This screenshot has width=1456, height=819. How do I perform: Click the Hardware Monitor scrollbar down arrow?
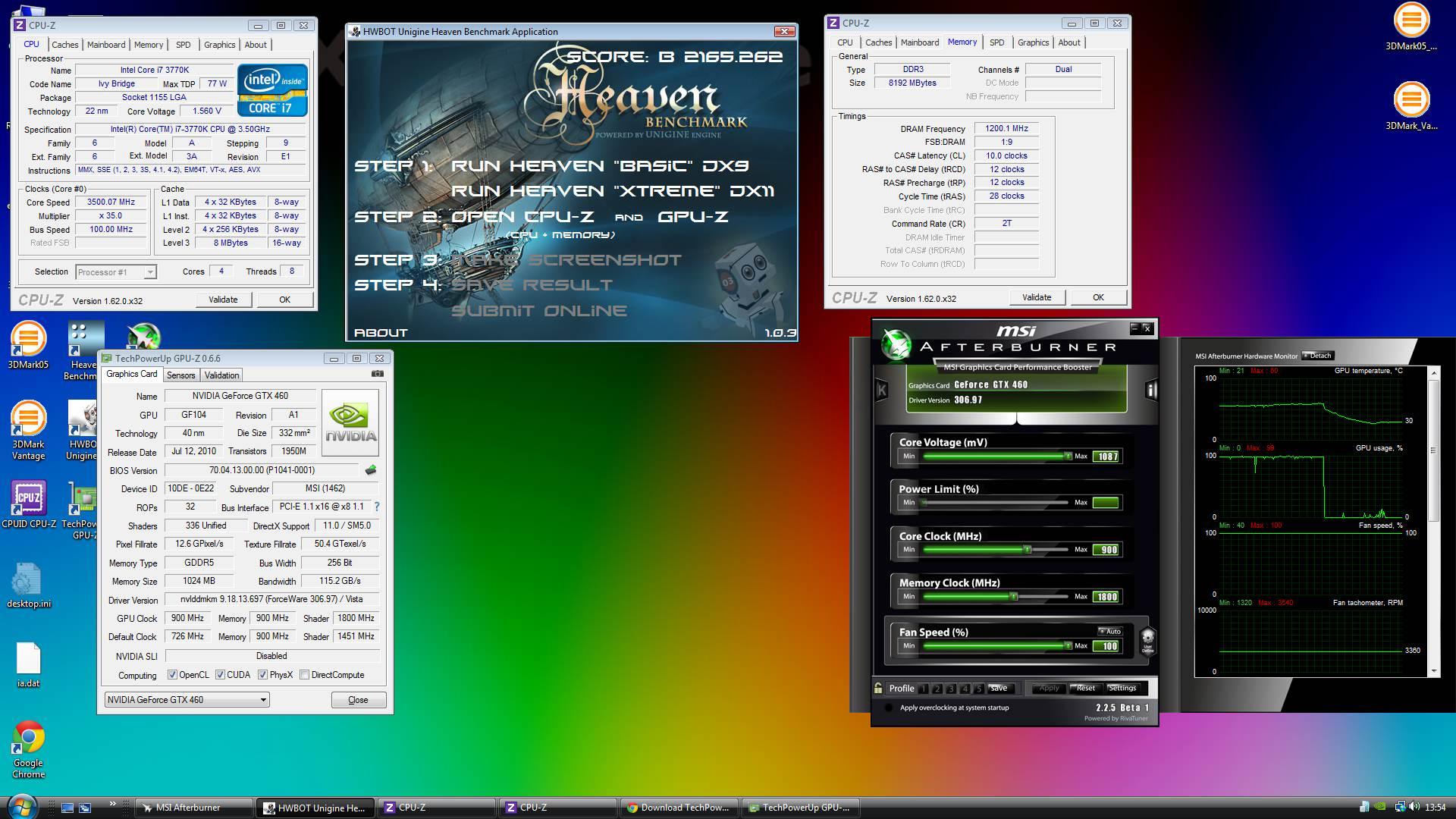pyautogui.click(x=1434, y=671)
